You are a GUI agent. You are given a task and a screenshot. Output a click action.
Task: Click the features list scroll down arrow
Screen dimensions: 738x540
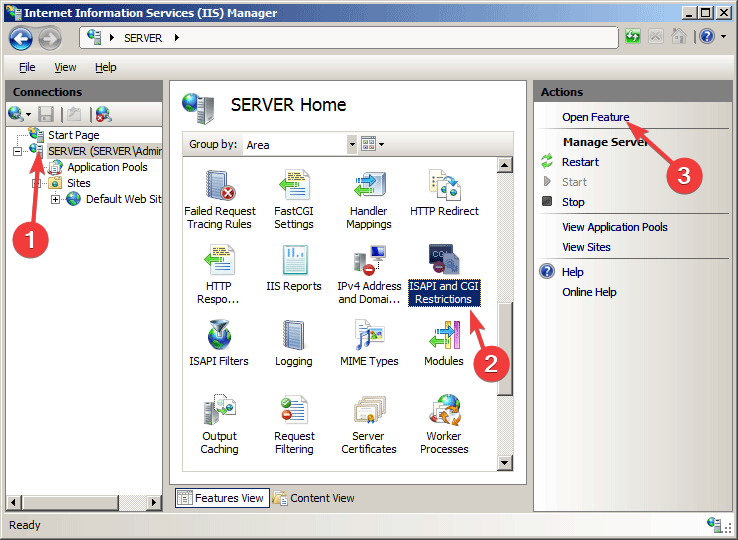click(505, 463)
